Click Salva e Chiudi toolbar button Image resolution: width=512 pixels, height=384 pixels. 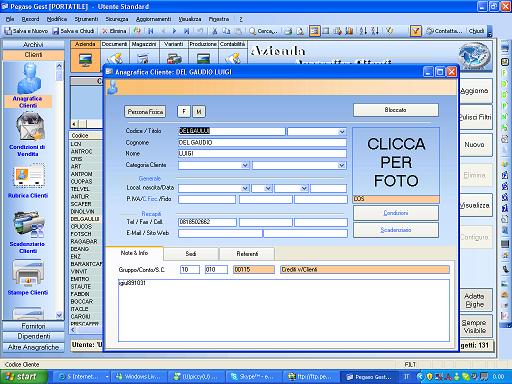pyautogui.click(x=73, y=31)
